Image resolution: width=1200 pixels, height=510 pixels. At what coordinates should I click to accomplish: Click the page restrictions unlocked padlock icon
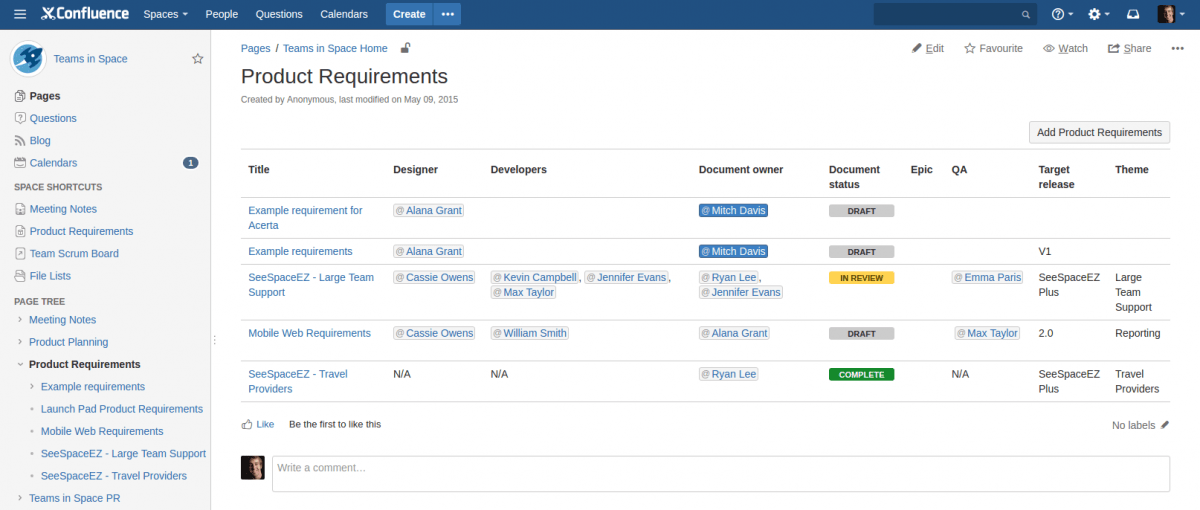point(405,48)
